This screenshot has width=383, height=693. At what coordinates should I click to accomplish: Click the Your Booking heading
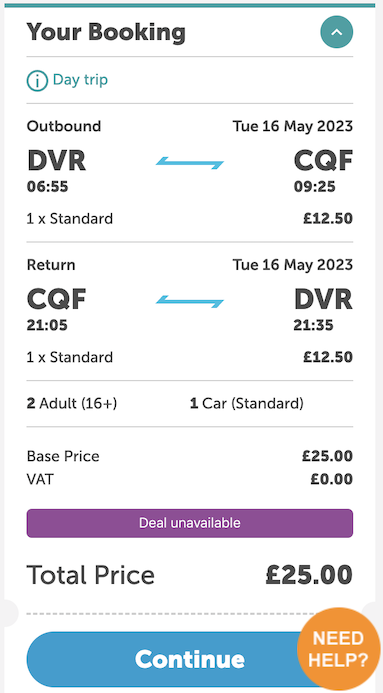[x=106, y=32]
